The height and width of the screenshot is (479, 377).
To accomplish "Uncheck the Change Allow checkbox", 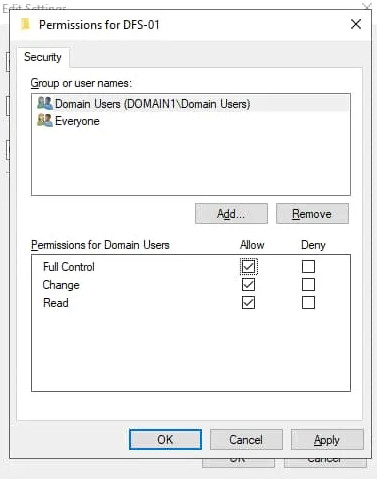I will pyautogui.click(x=248, y=285).
